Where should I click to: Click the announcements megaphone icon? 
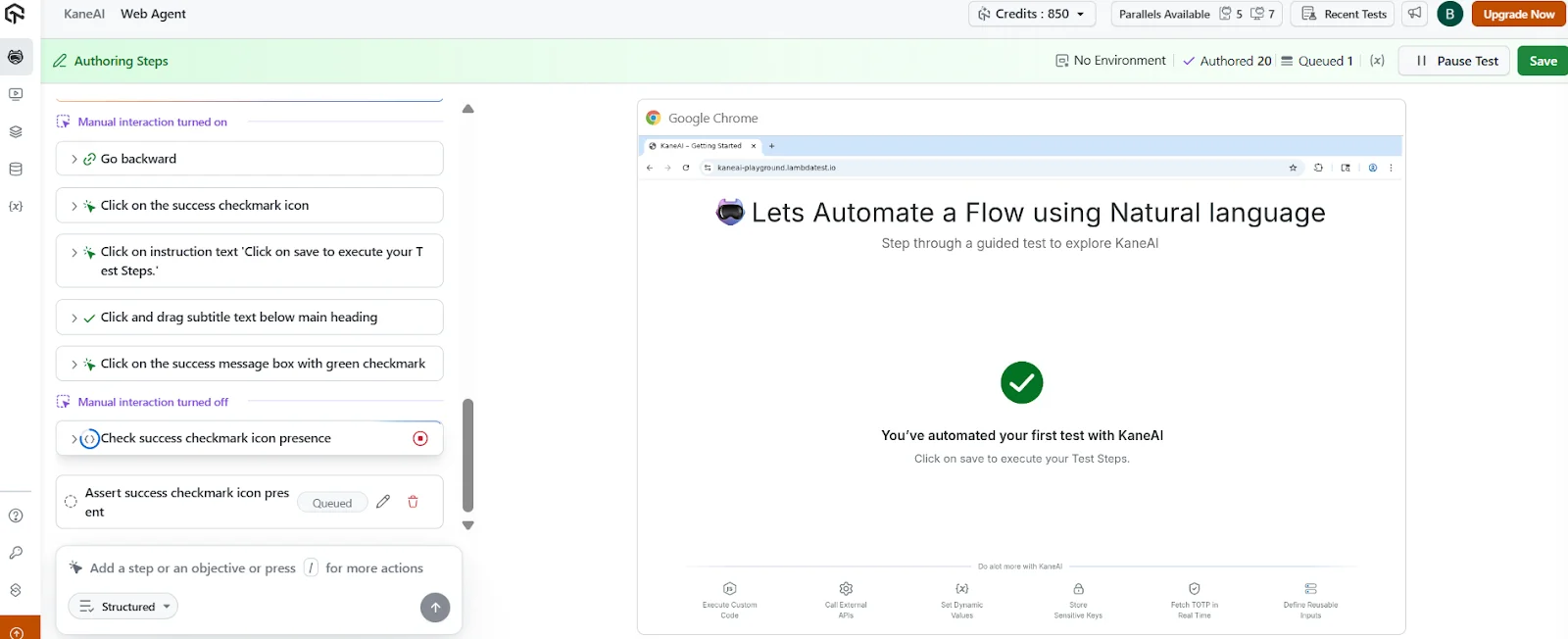click(x=1414, y=14)
